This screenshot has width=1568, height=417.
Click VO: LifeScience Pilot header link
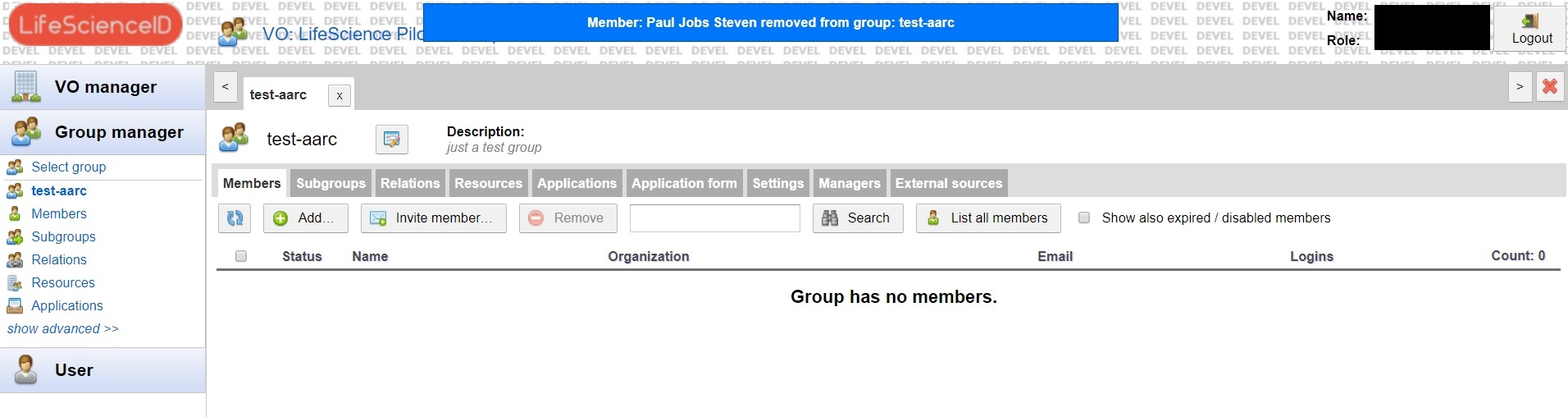click(343, 34)
